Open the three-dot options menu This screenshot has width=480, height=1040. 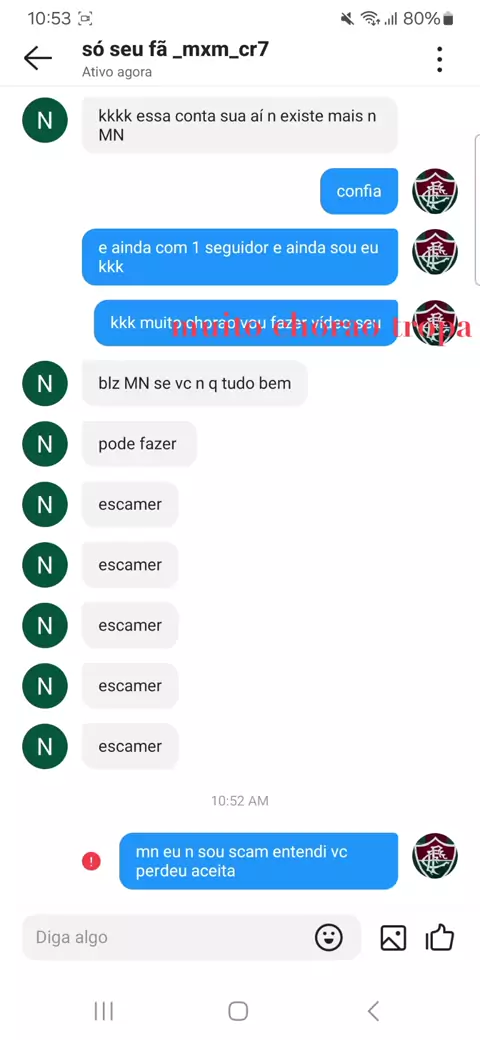tap(440, 60)
